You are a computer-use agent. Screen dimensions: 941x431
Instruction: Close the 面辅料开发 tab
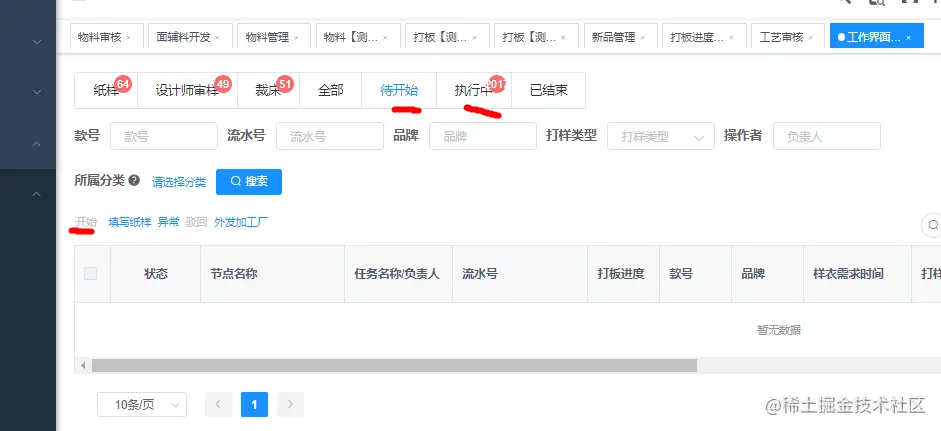(217, 38)
